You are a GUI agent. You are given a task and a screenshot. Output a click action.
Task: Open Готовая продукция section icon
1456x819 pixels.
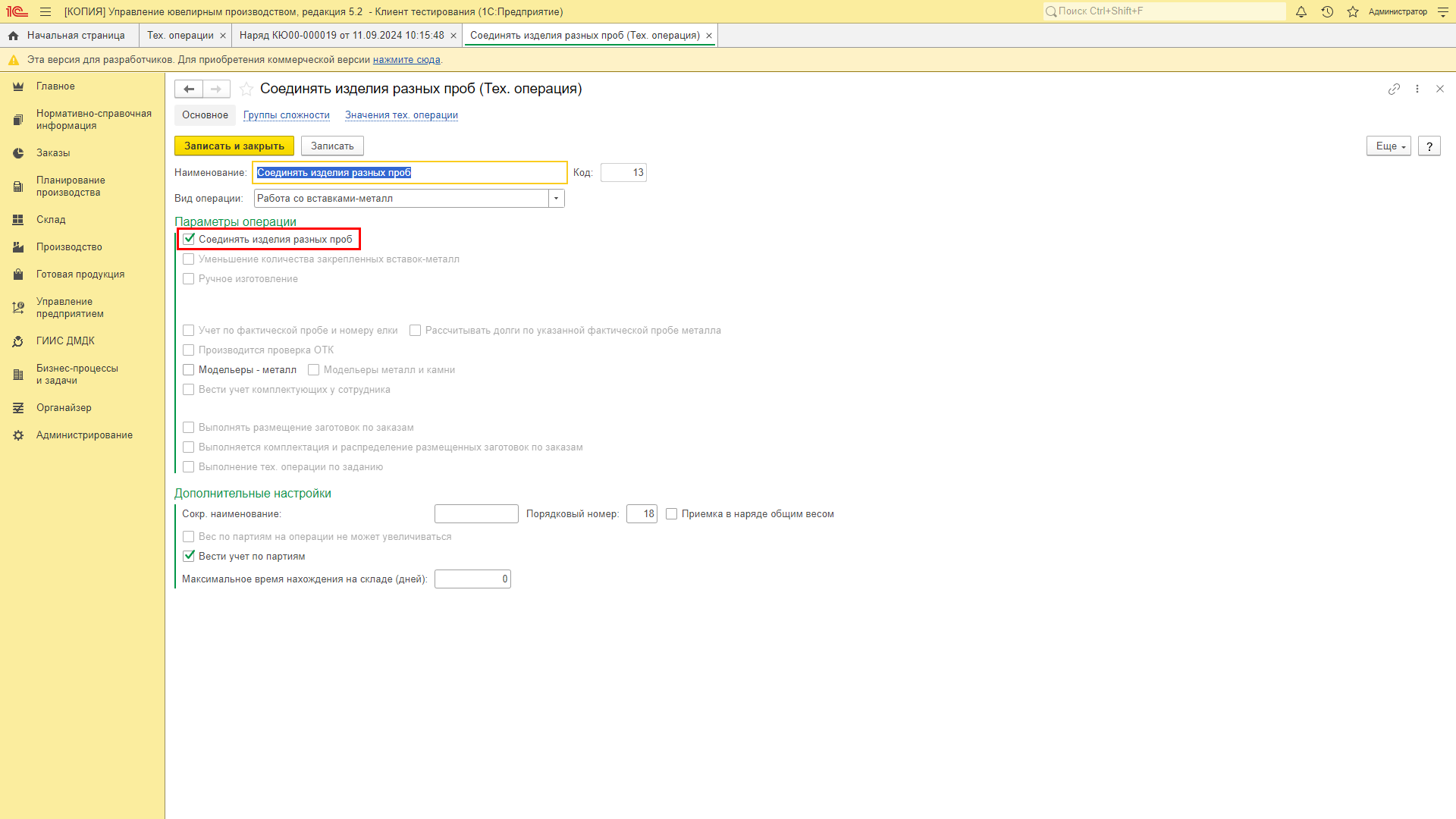click(x=18, y=275)
